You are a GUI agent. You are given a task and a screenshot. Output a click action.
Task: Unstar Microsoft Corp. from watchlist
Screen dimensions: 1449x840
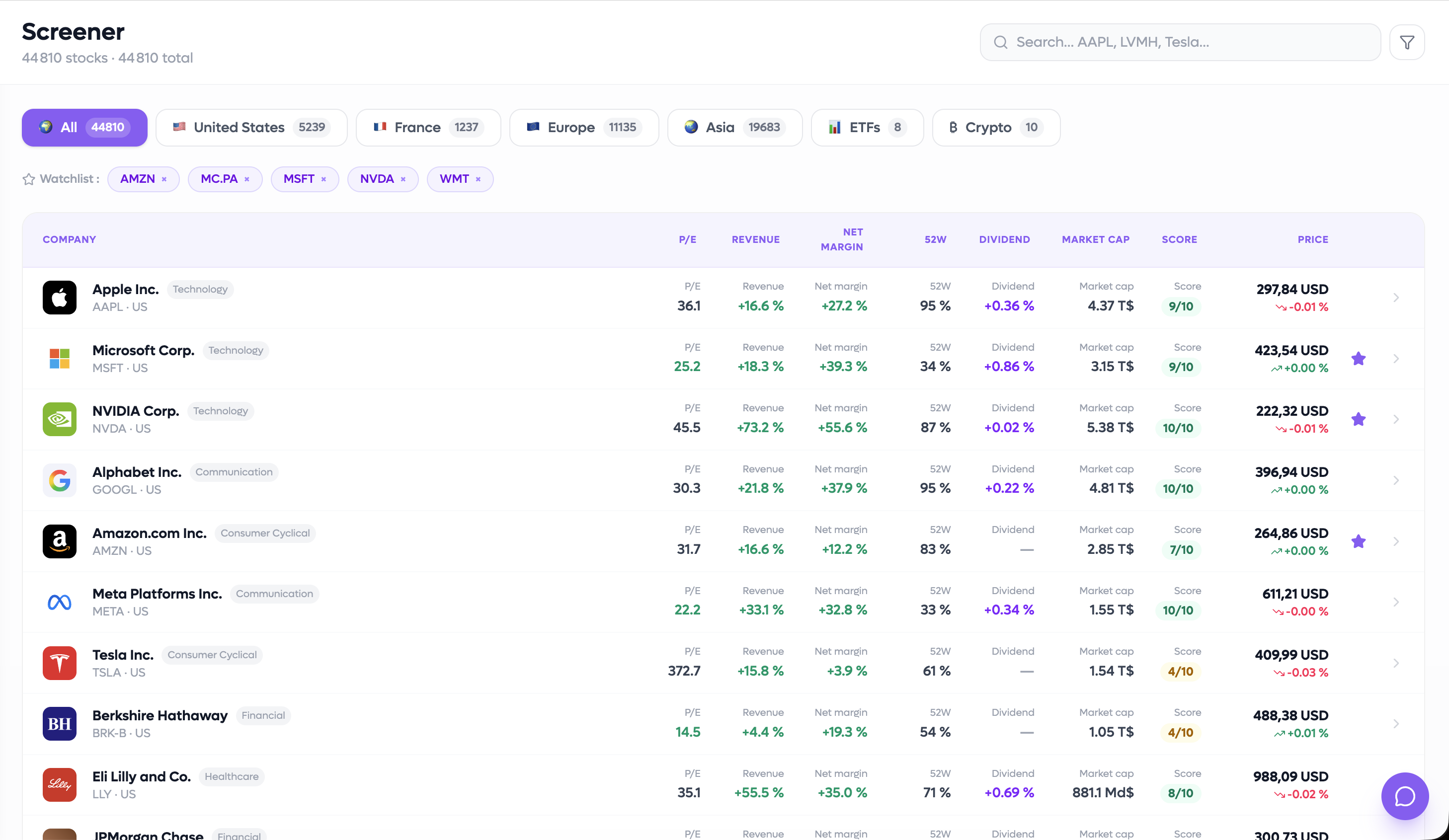[1359, 358]
